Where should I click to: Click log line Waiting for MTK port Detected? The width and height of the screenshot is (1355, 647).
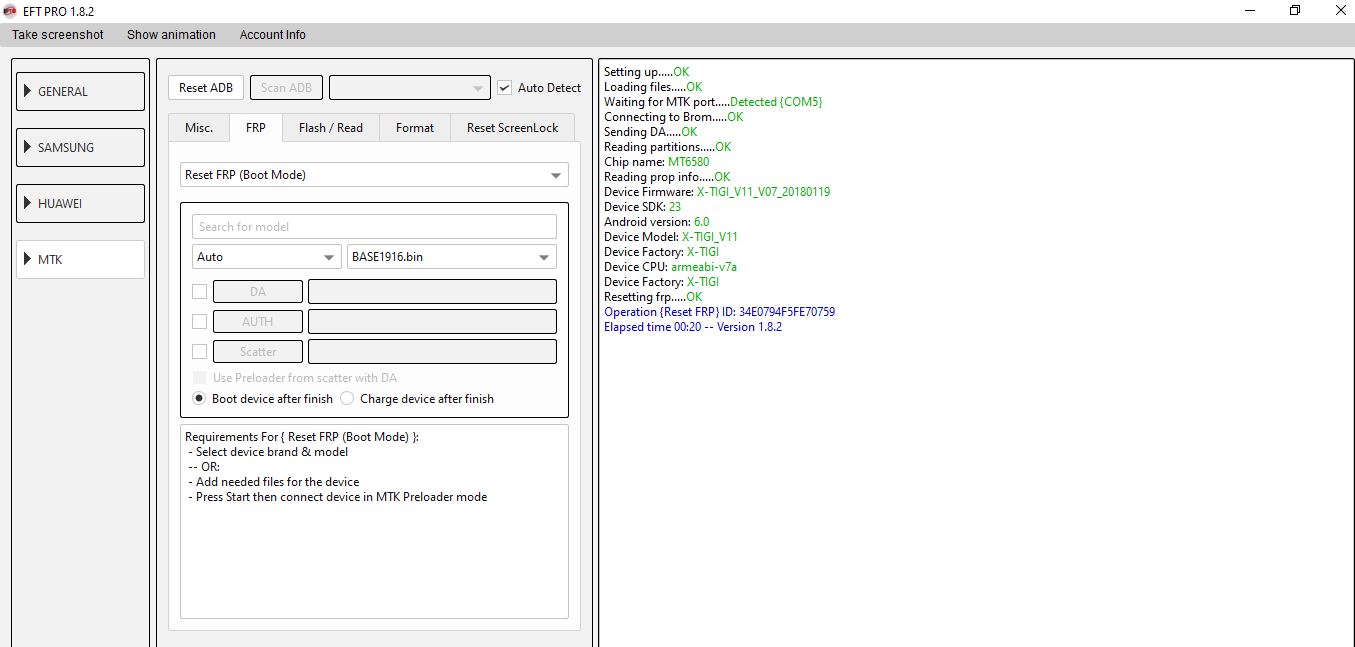(713, 102)
